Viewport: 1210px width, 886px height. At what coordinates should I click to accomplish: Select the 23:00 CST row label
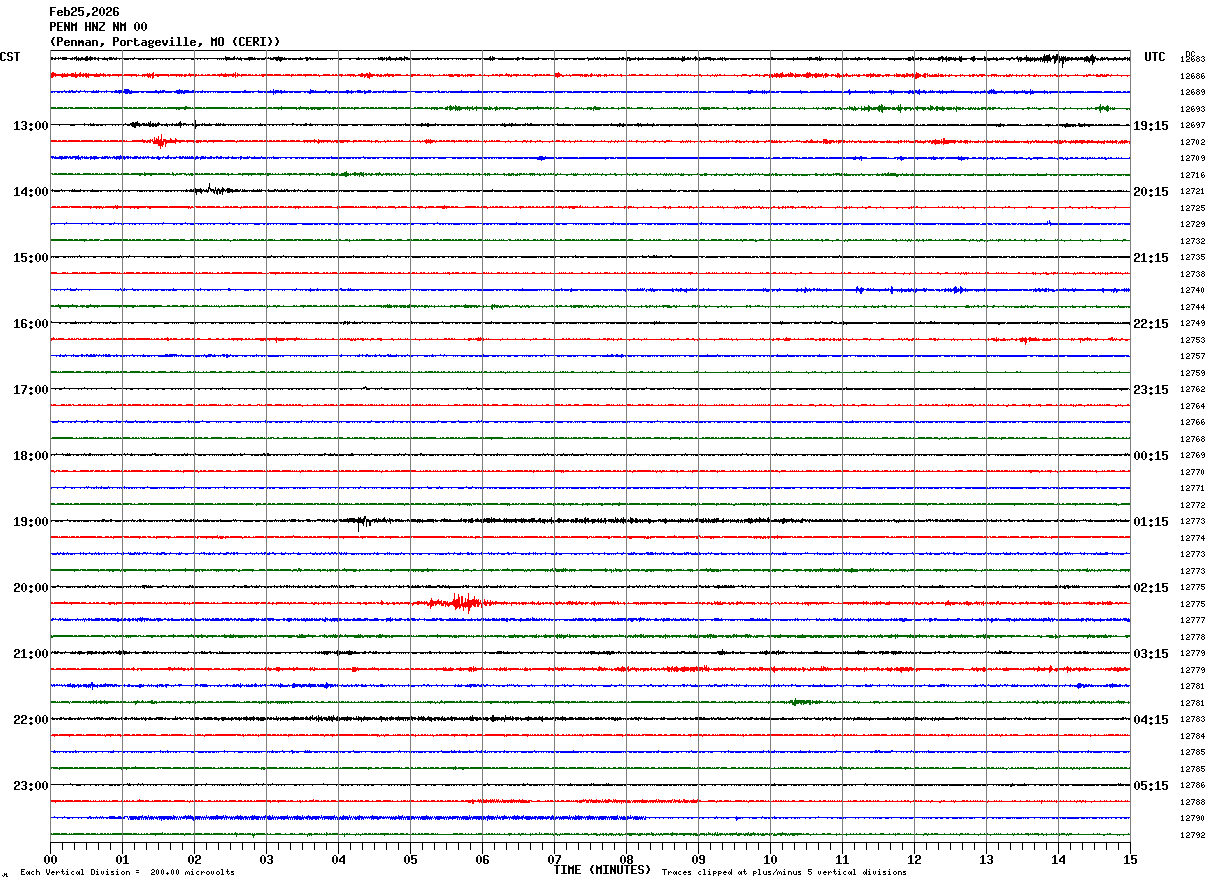pyautogui.click(x=31, y=786)
